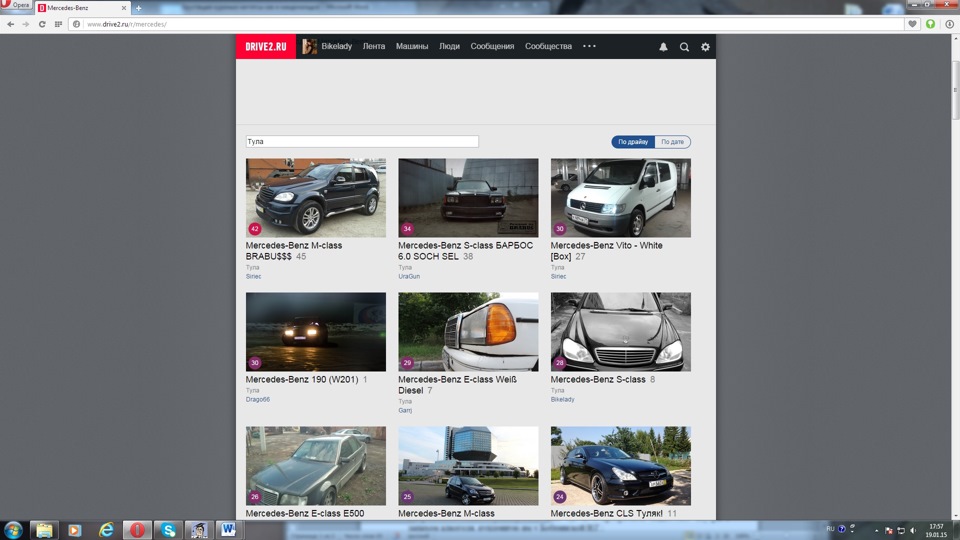Open Internet Explorer from the taskbar

click(106, 529)
